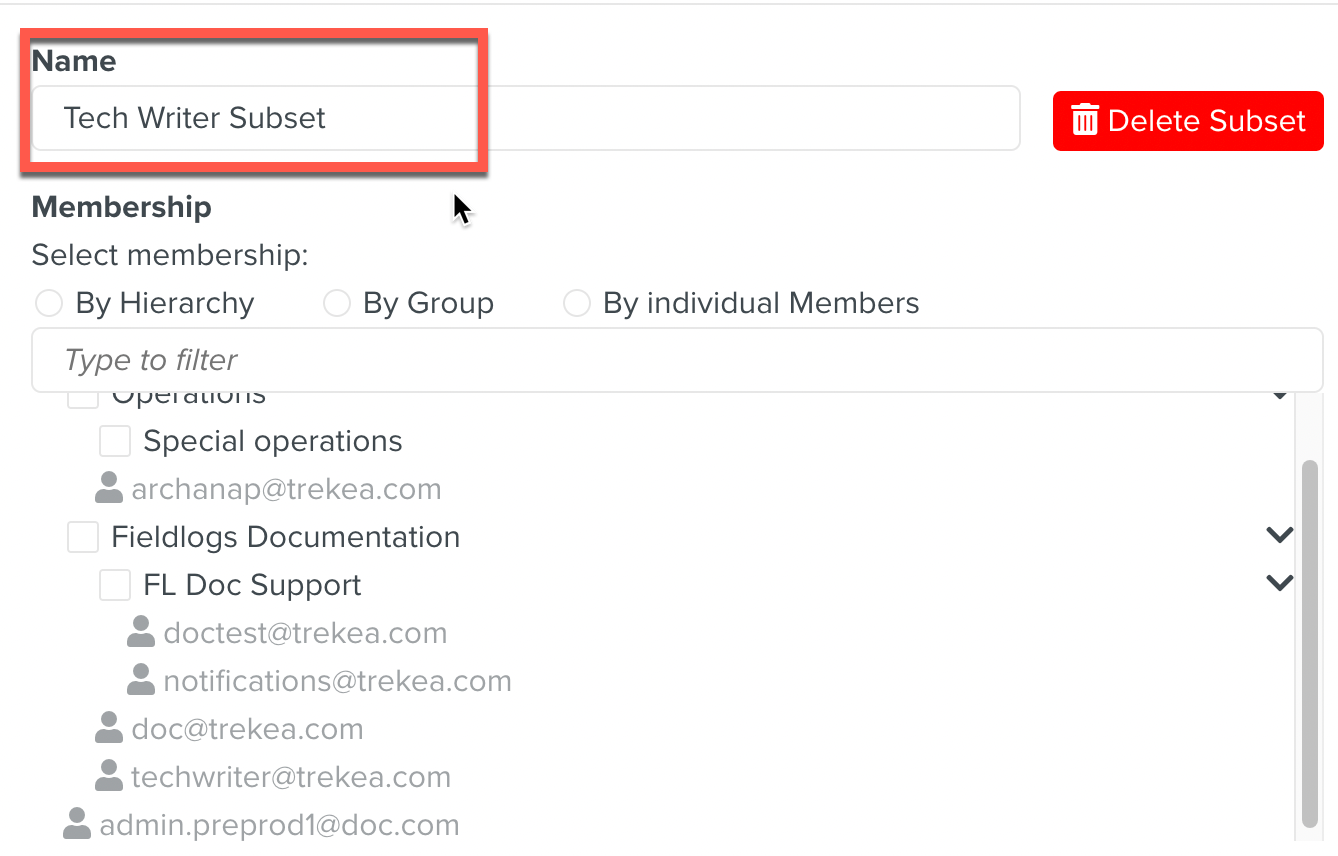Screen dimensions: 1338x856
Task: Click the Delete Subset button
Action: [1188, 121]
